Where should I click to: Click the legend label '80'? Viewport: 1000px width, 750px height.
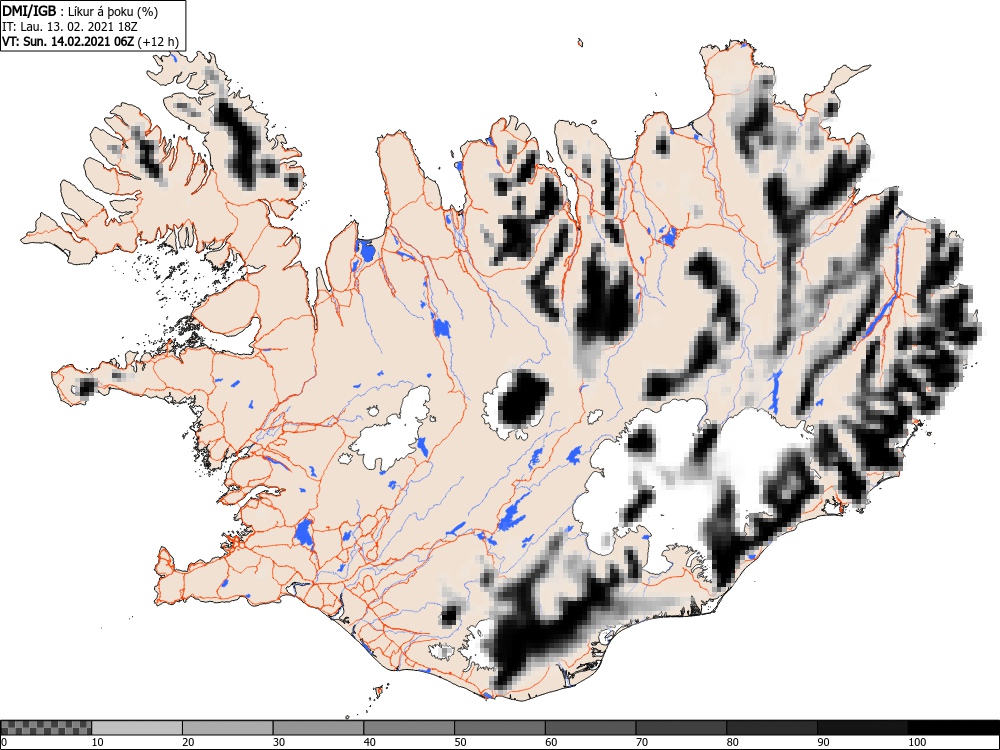(x=732, y=742)
